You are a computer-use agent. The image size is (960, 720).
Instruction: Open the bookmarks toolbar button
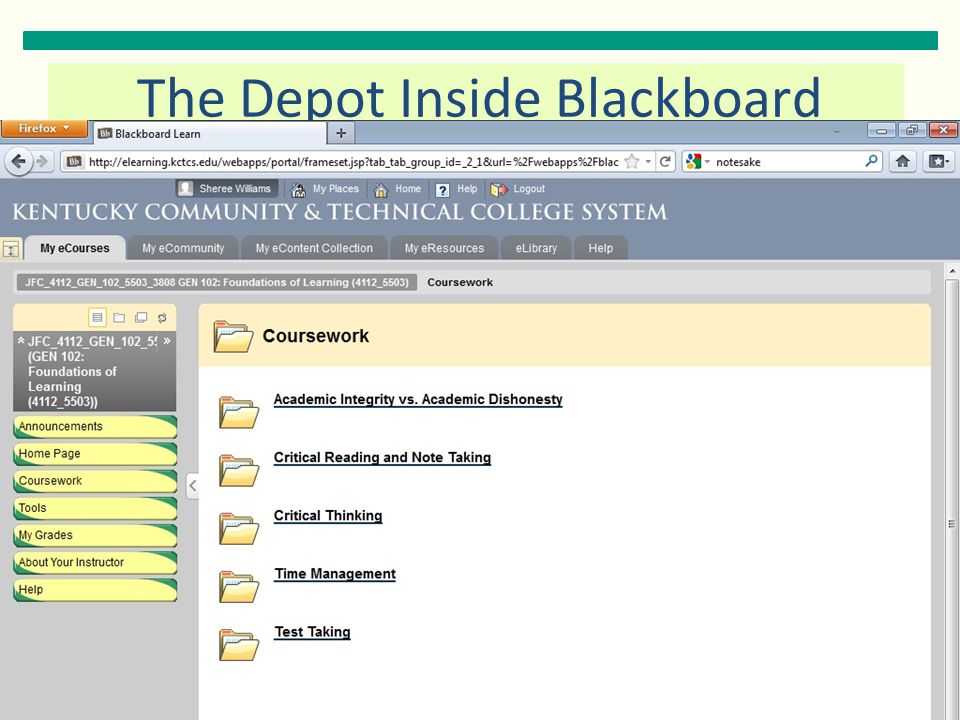[x=937, y=162]
